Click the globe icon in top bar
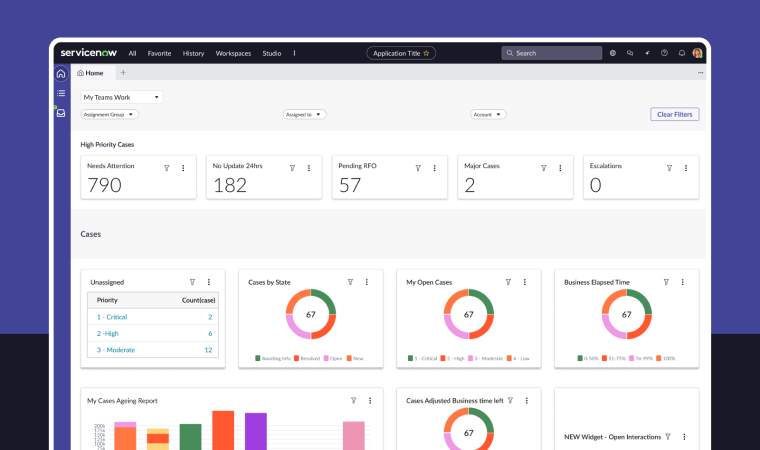 tap(613, 53)
